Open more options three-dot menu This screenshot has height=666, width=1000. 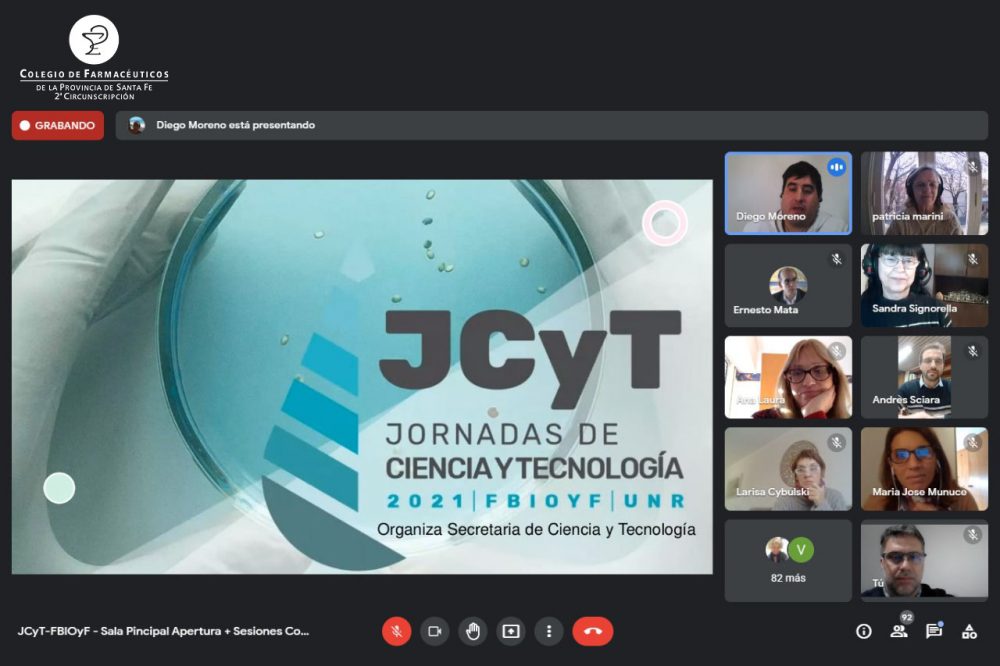click(549, 632)
